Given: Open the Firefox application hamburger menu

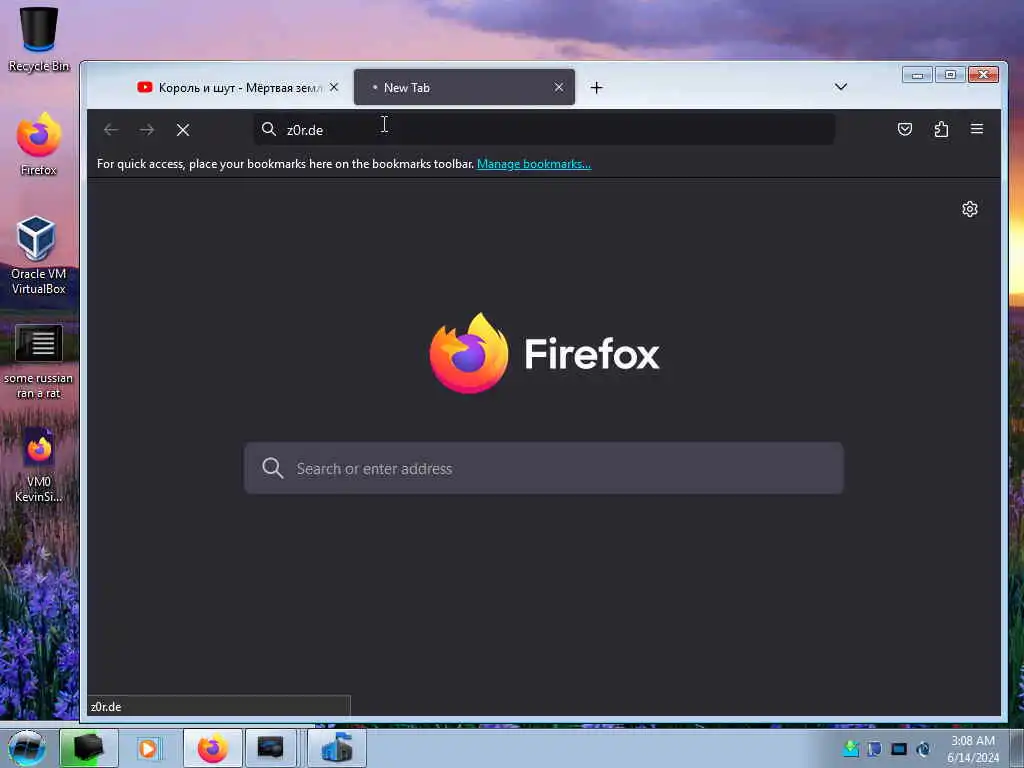Looking at the screenshot, I should pyautogui.click(x=977, y=129).
